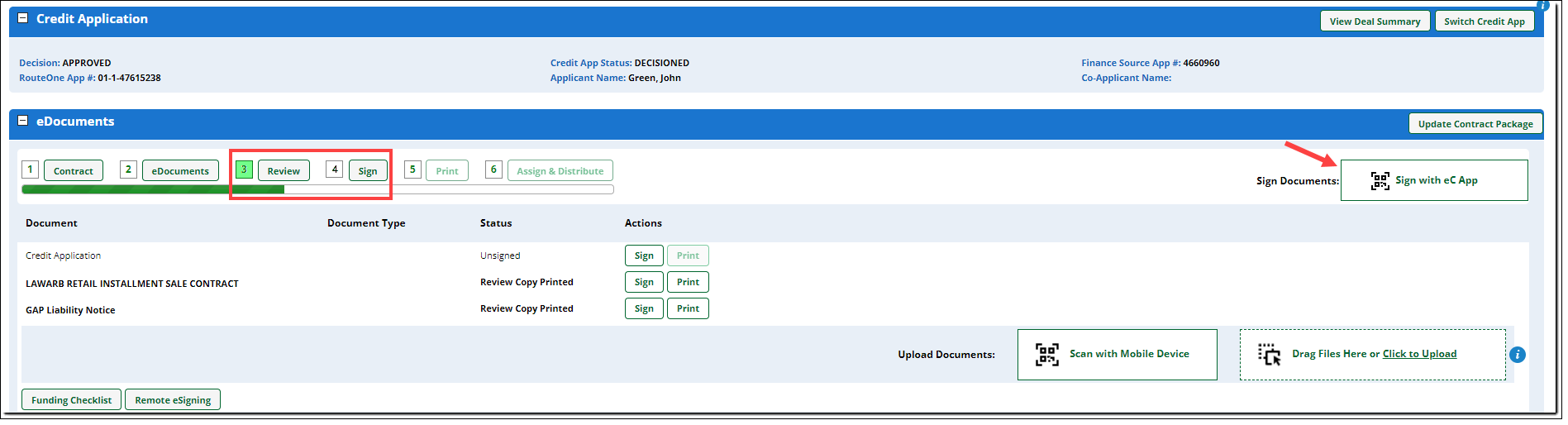Open View Deal Summary
1568x425 pixels.
(1375, 21)
